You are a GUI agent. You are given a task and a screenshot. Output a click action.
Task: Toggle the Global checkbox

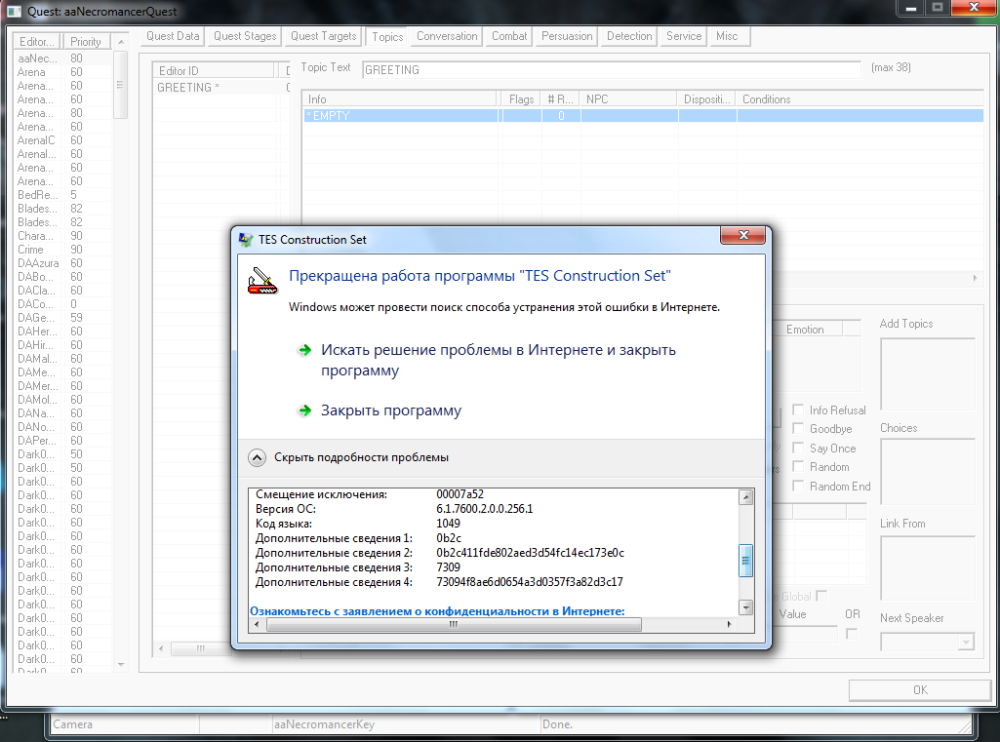pyautogui.click(x=821, y=596)
